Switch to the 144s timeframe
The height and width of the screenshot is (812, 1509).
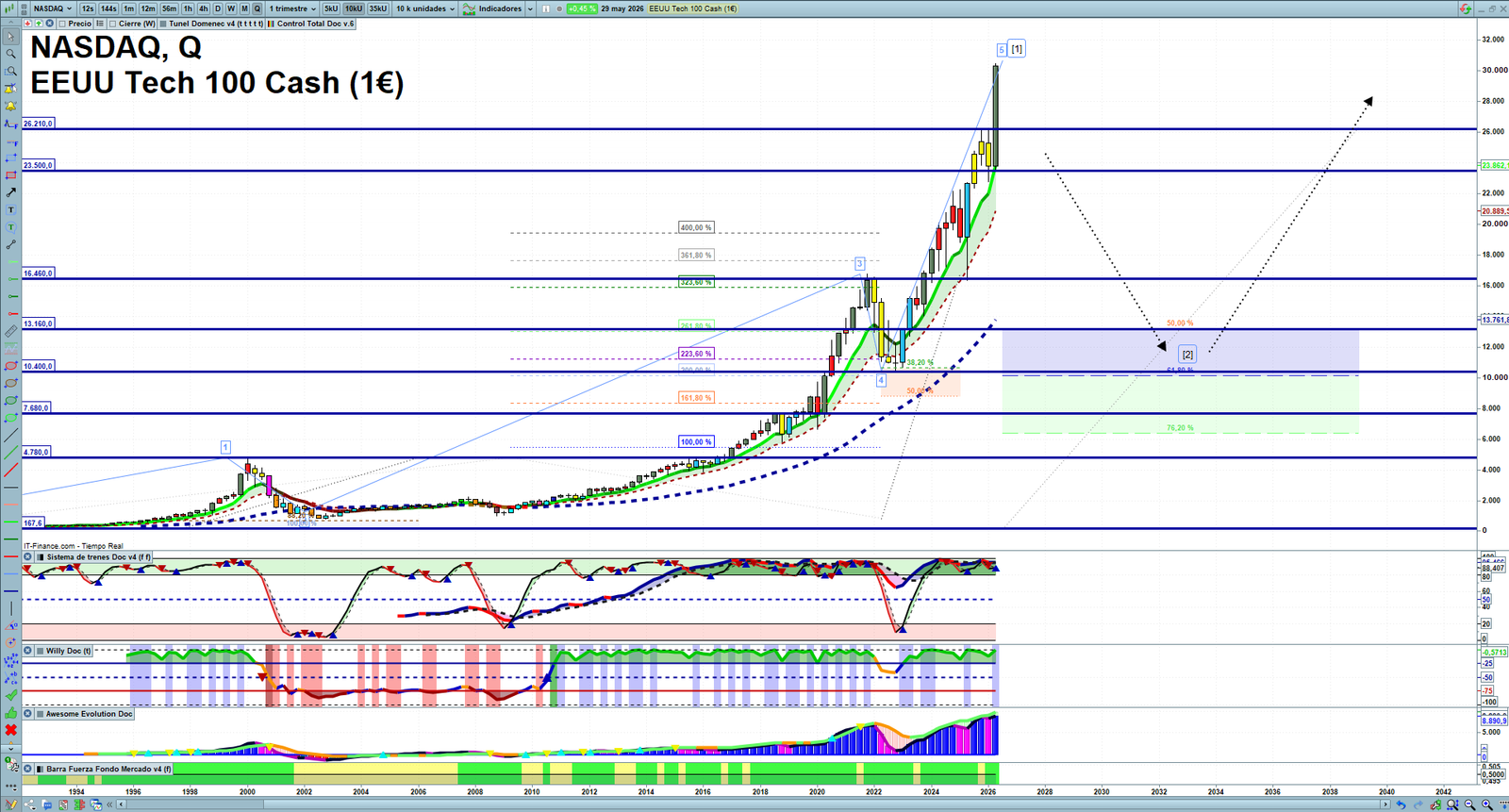[108, 8]
